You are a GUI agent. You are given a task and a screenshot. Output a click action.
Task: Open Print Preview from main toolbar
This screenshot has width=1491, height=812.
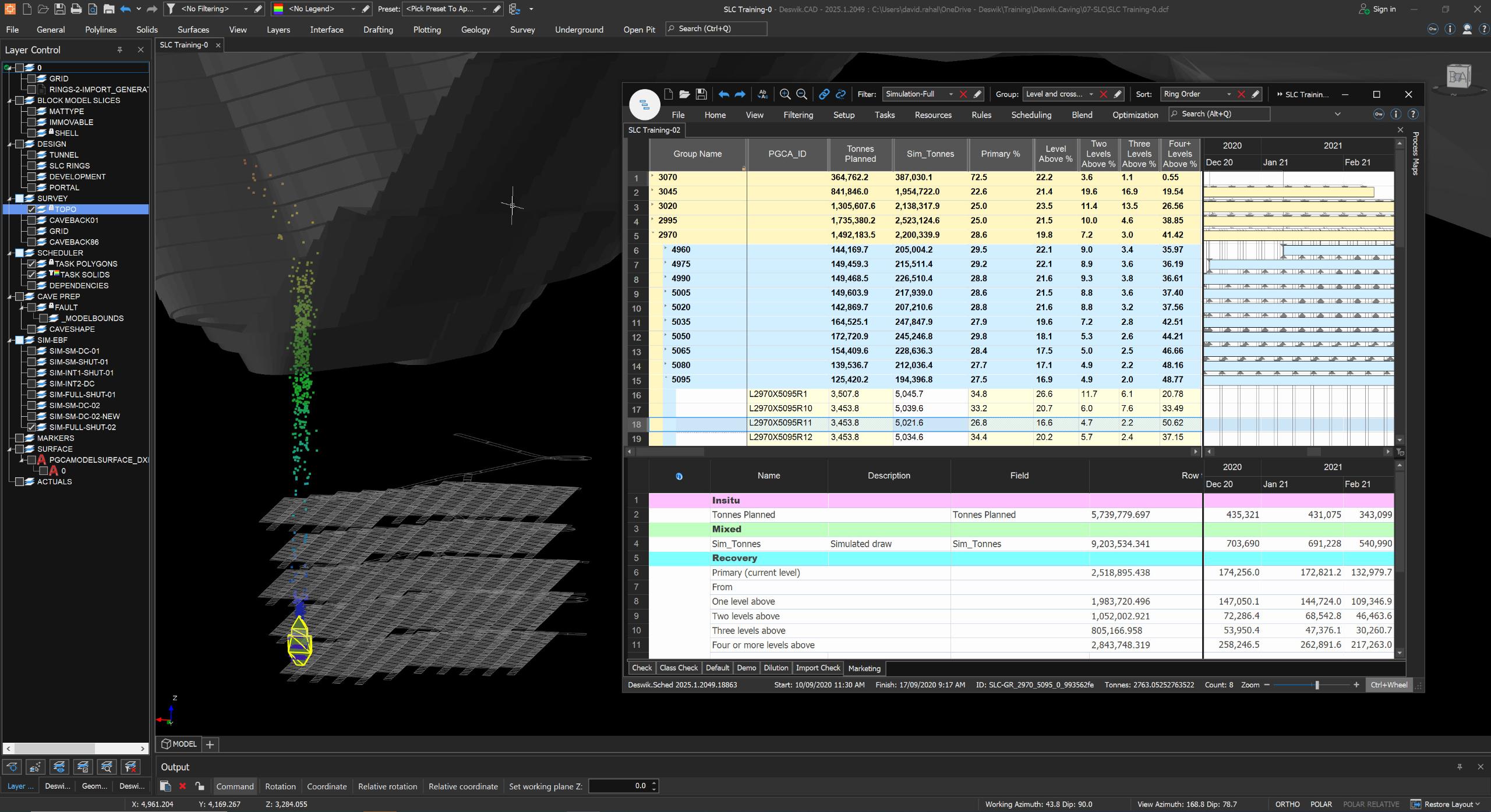coord(93,9)
